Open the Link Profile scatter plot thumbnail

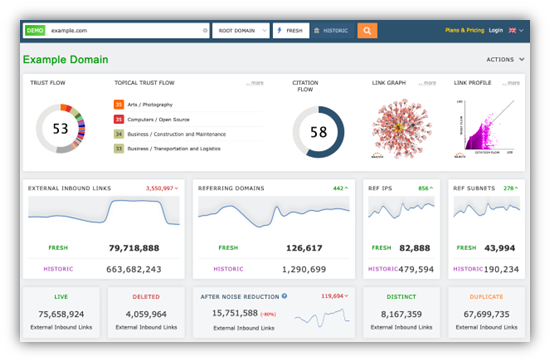(x=485, y=129)
